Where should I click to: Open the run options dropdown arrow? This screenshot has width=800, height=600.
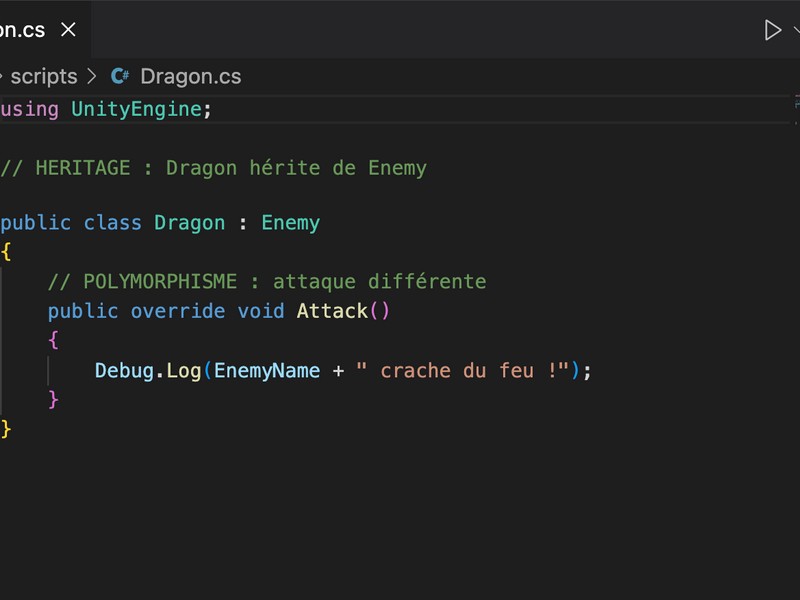[x=796, y=30]
